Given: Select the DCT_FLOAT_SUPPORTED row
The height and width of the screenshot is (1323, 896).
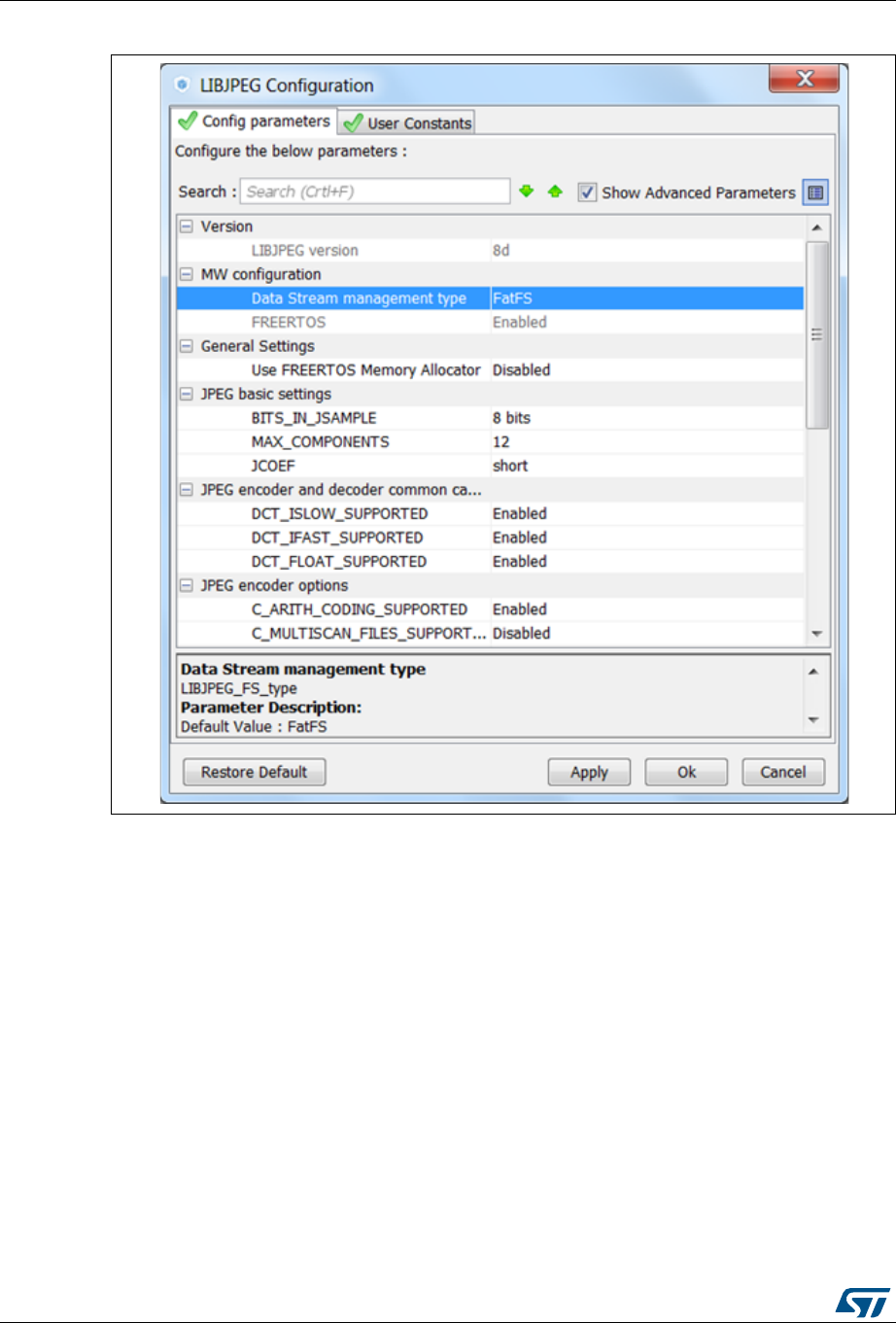Looking at the screenshot, I should tap(490, 561).
